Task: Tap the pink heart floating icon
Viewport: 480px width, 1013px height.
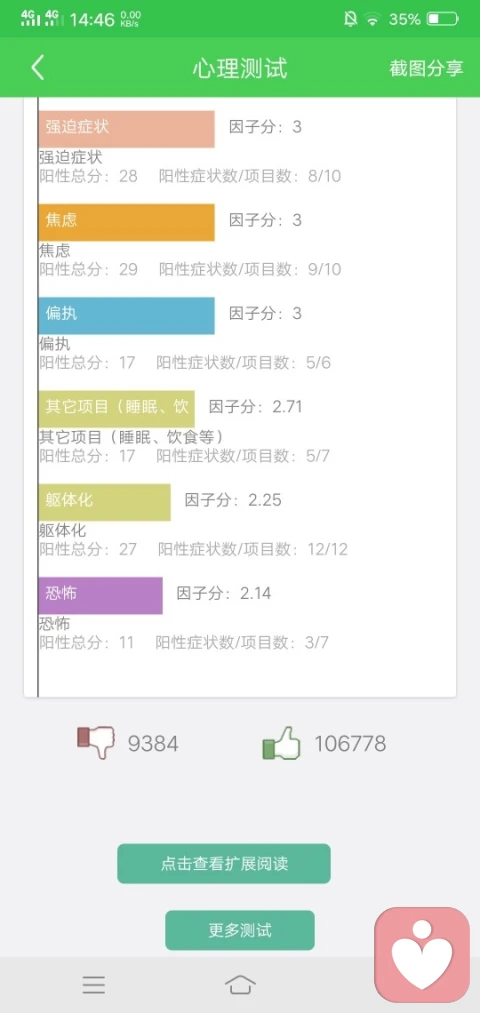Action: pyautogui.click(x=422, y=954)
